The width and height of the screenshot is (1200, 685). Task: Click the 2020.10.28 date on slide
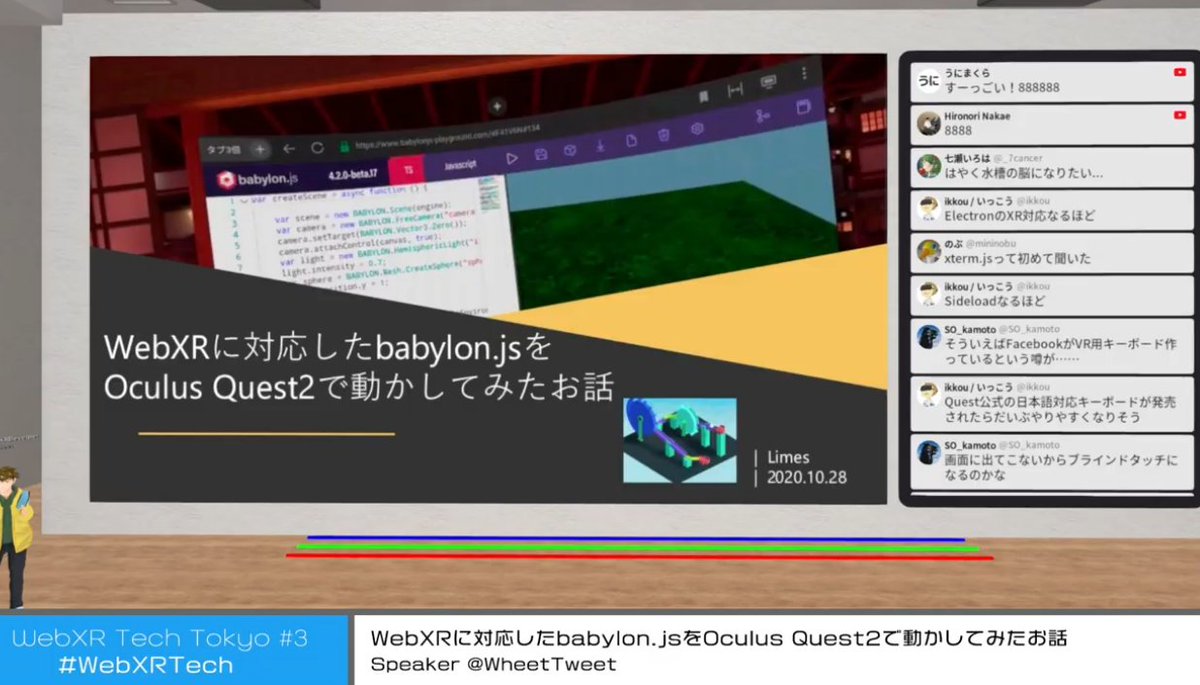tap(807, 477)
